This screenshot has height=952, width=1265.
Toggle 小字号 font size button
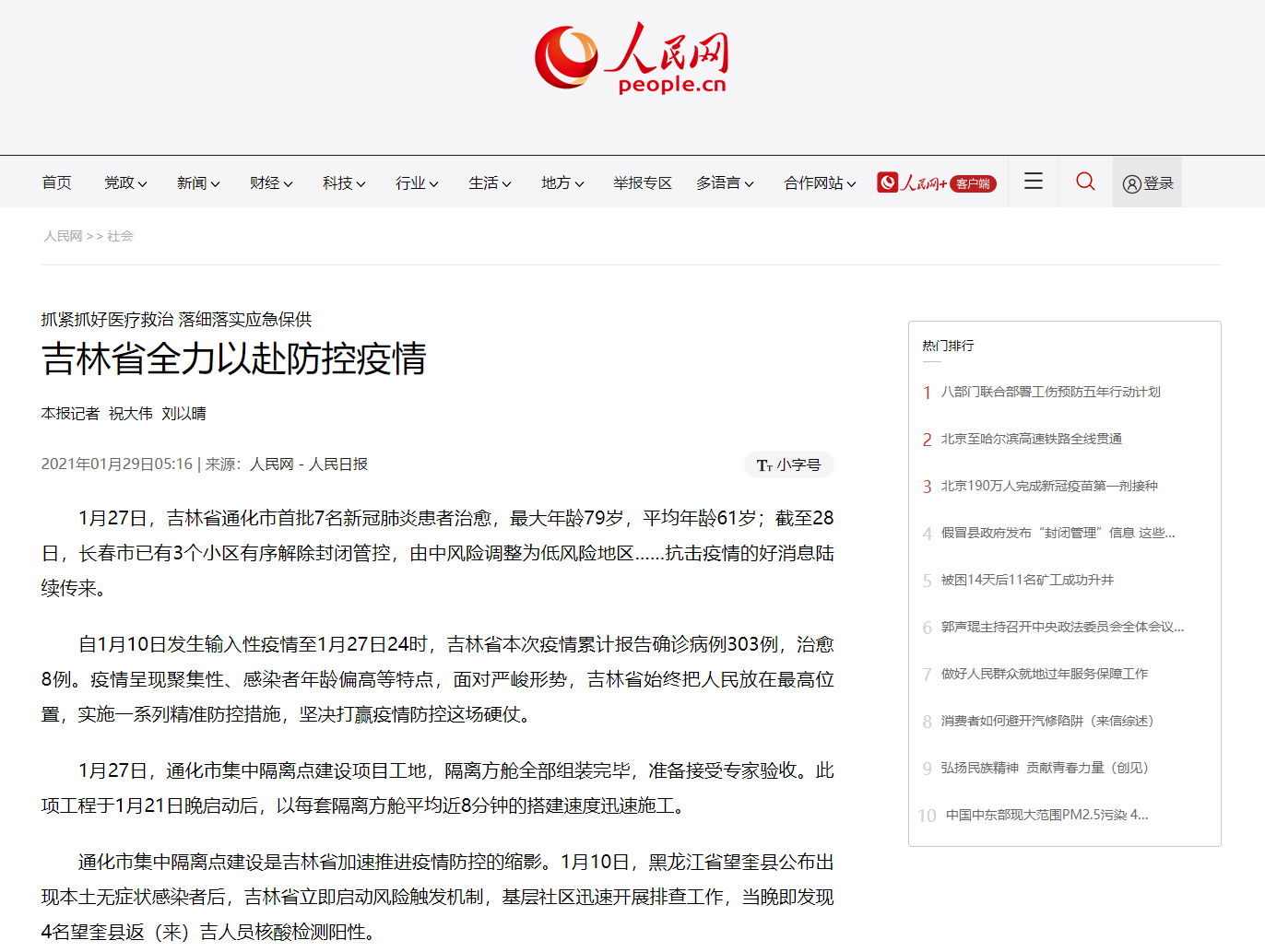789,464
